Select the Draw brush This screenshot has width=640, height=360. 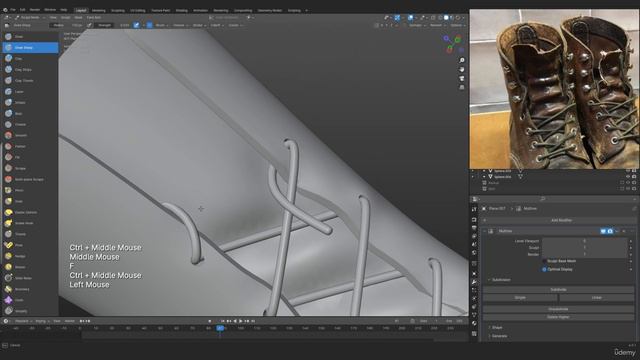[31, 37]
